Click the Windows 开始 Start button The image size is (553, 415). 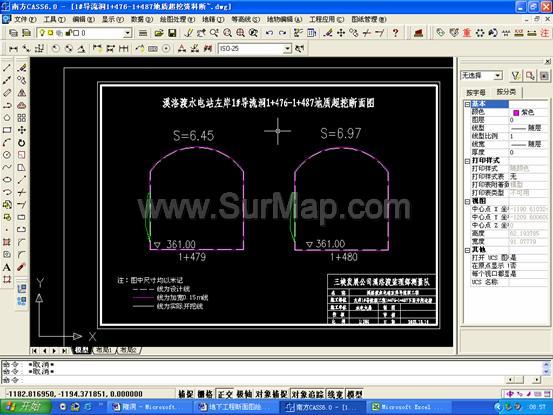[25, 407]
